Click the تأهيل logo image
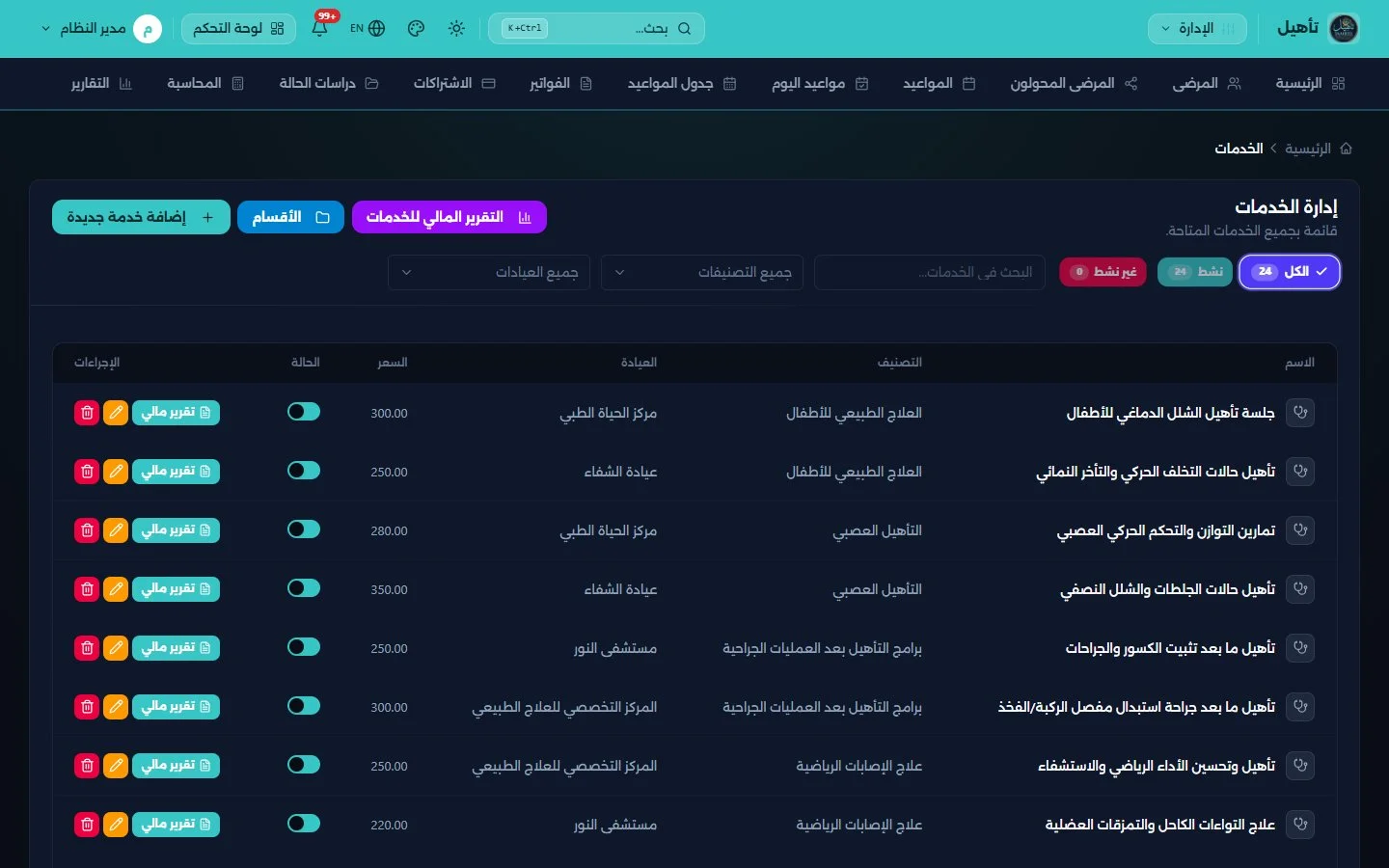 tap(1344, 28)
